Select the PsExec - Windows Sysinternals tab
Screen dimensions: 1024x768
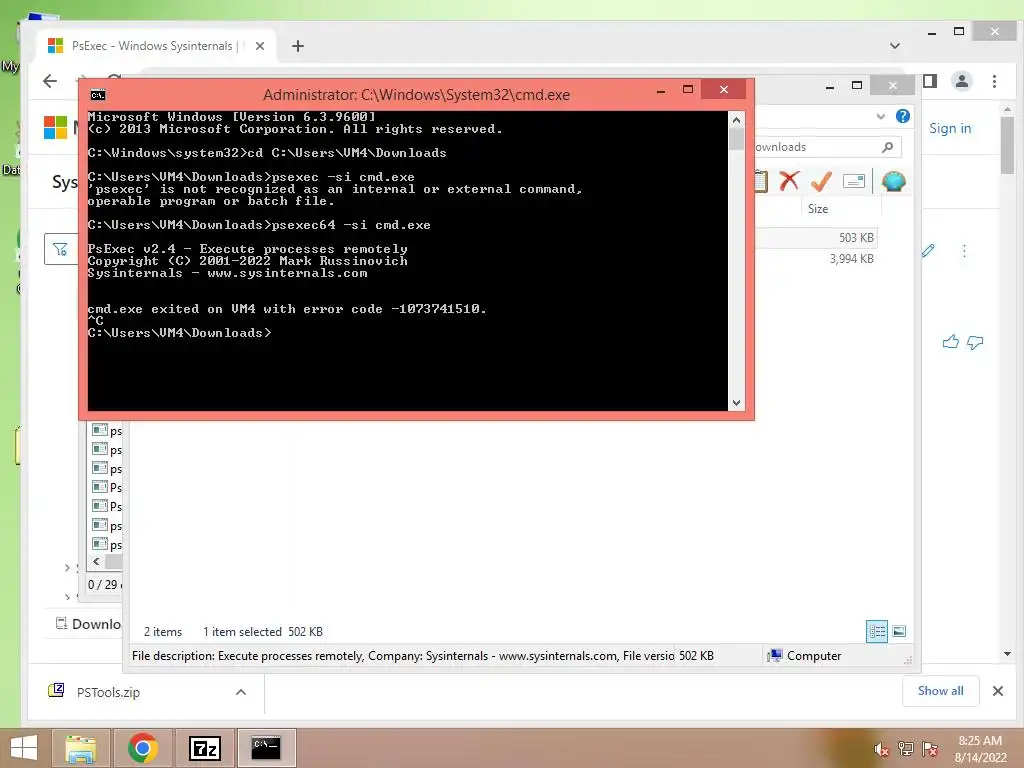click(x=153, y=46)
